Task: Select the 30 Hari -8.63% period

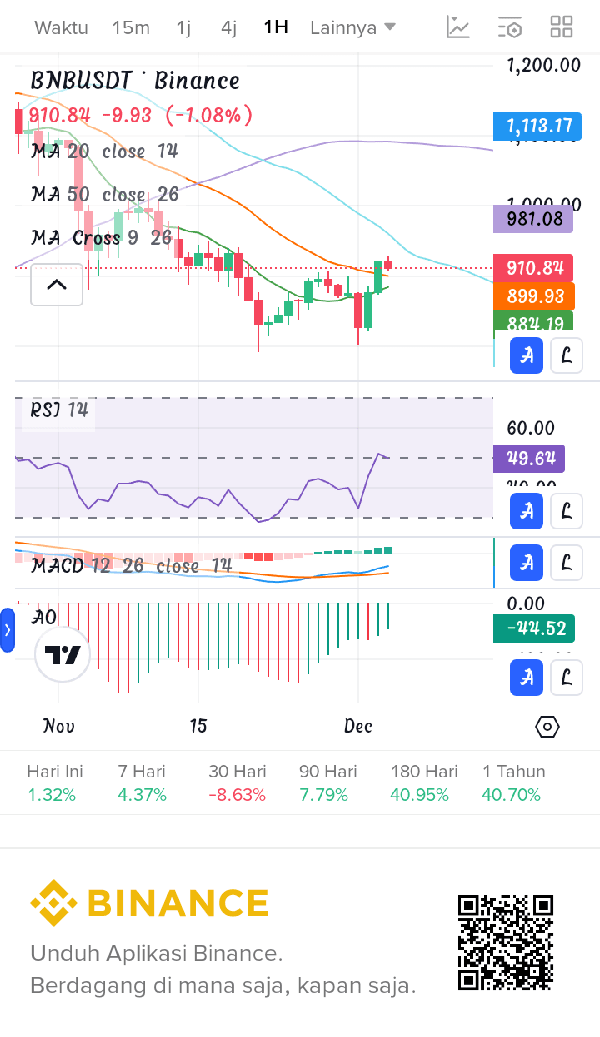Action: tap(237, 783)
